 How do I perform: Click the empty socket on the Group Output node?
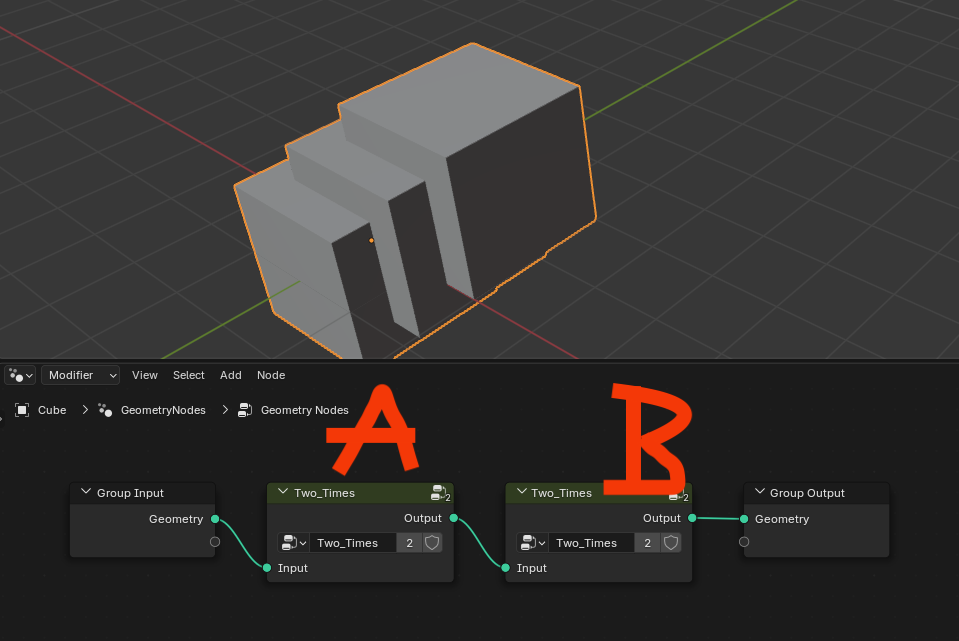tap(744, 542)
